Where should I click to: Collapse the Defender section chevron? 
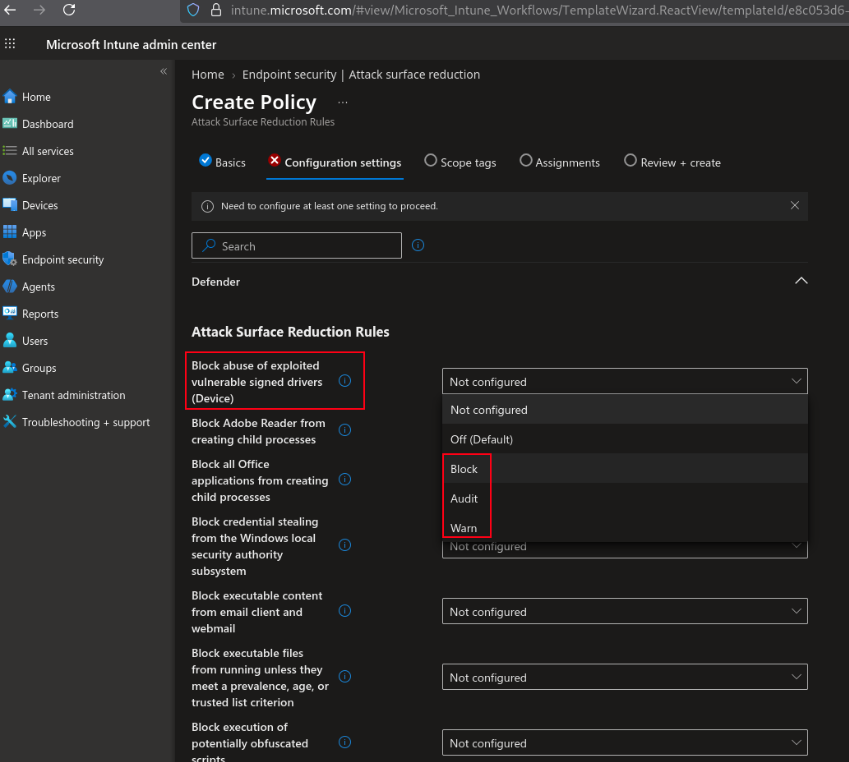click(x=801, y=281)
